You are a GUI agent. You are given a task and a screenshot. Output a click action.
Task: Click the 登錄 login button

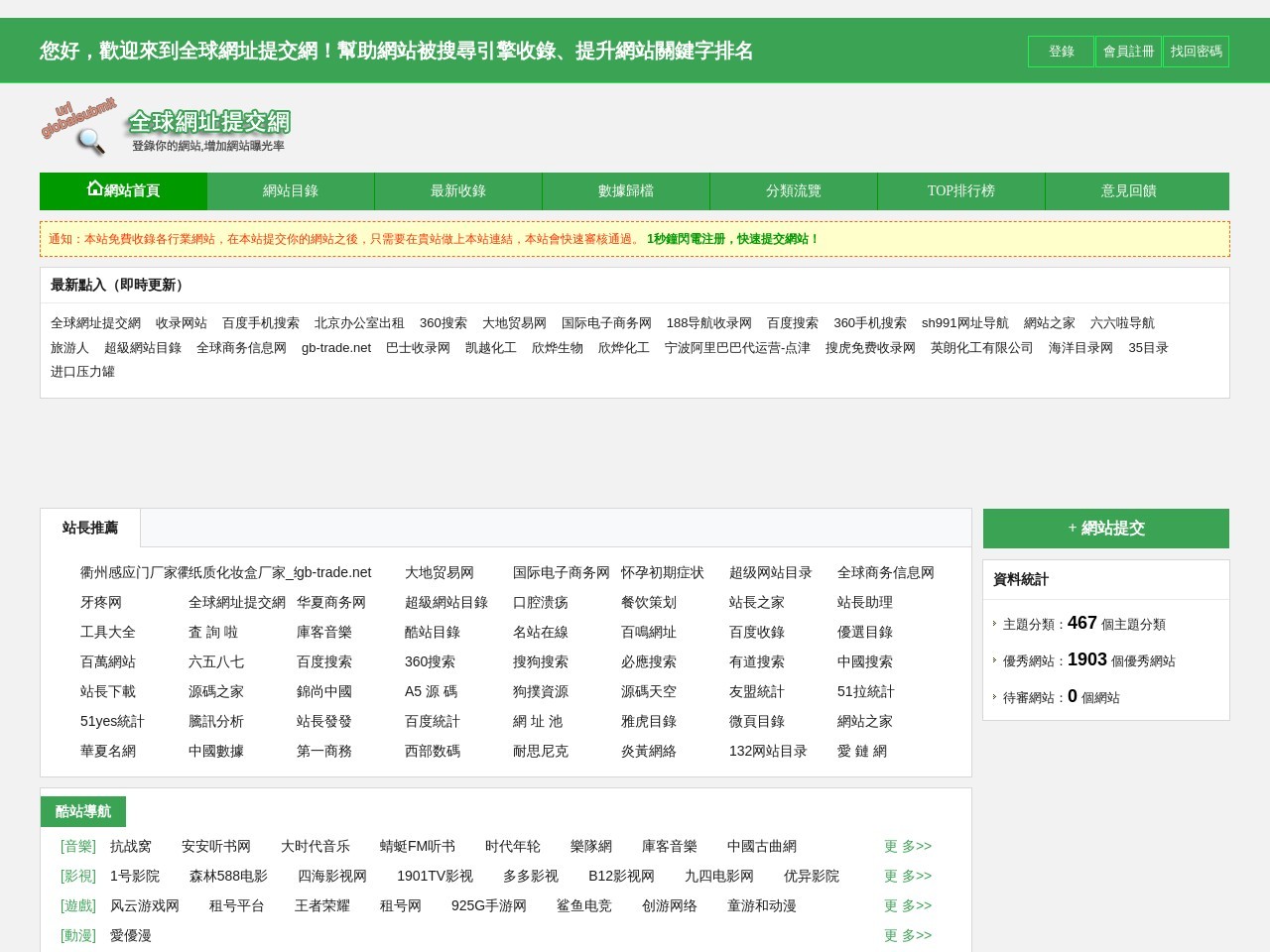[1060, 51]
